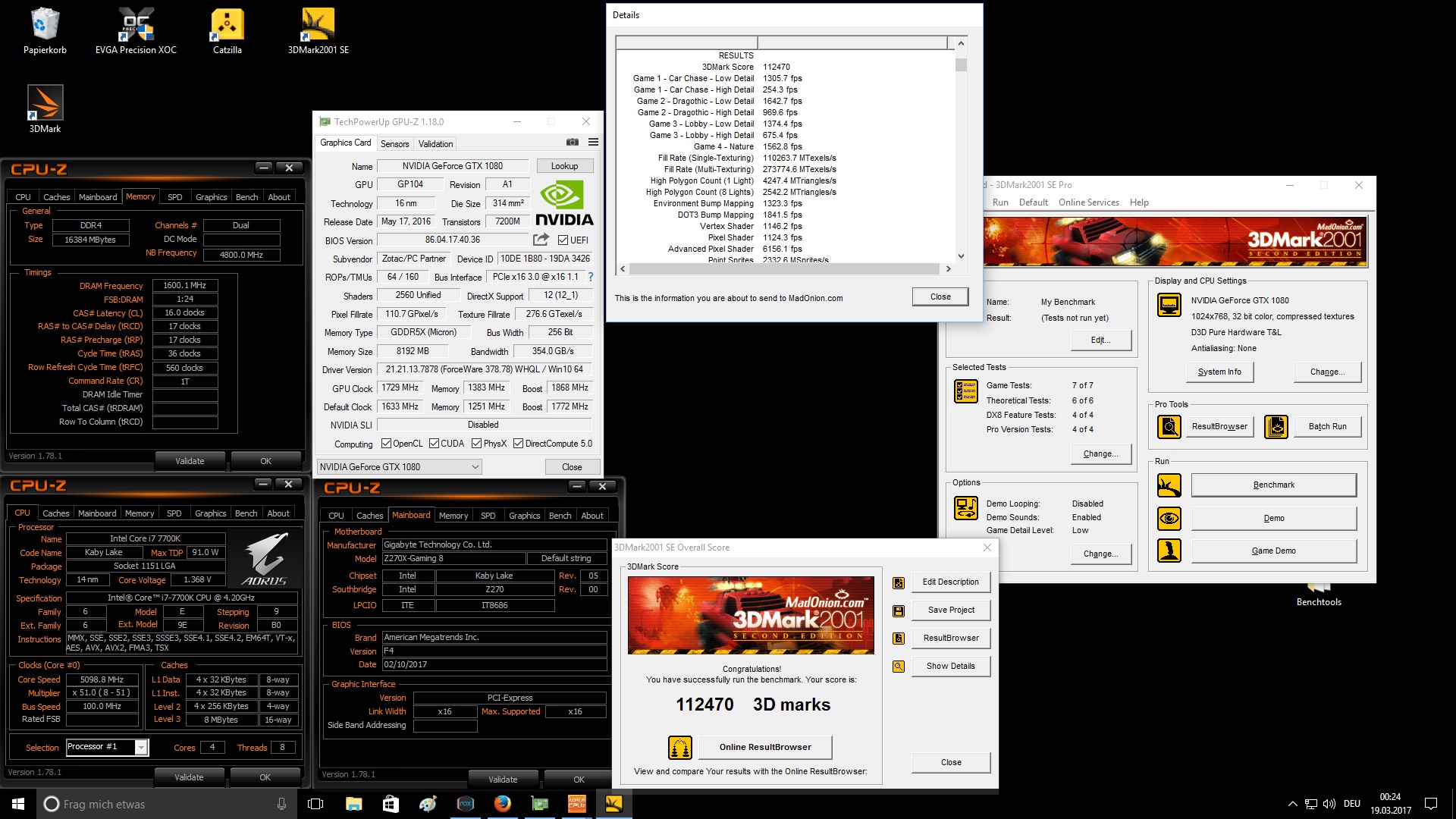This screenshot has height=819, width=1456.
Task: Click the Benchmark run icon in 3DMark2001
Action: (x=1169, y=485)
